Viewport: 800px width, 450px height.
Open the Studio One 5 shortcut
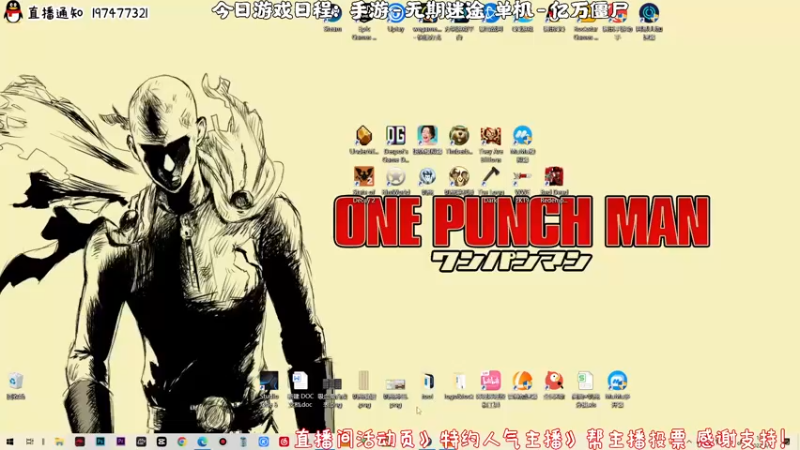click(x=269, y=389)
